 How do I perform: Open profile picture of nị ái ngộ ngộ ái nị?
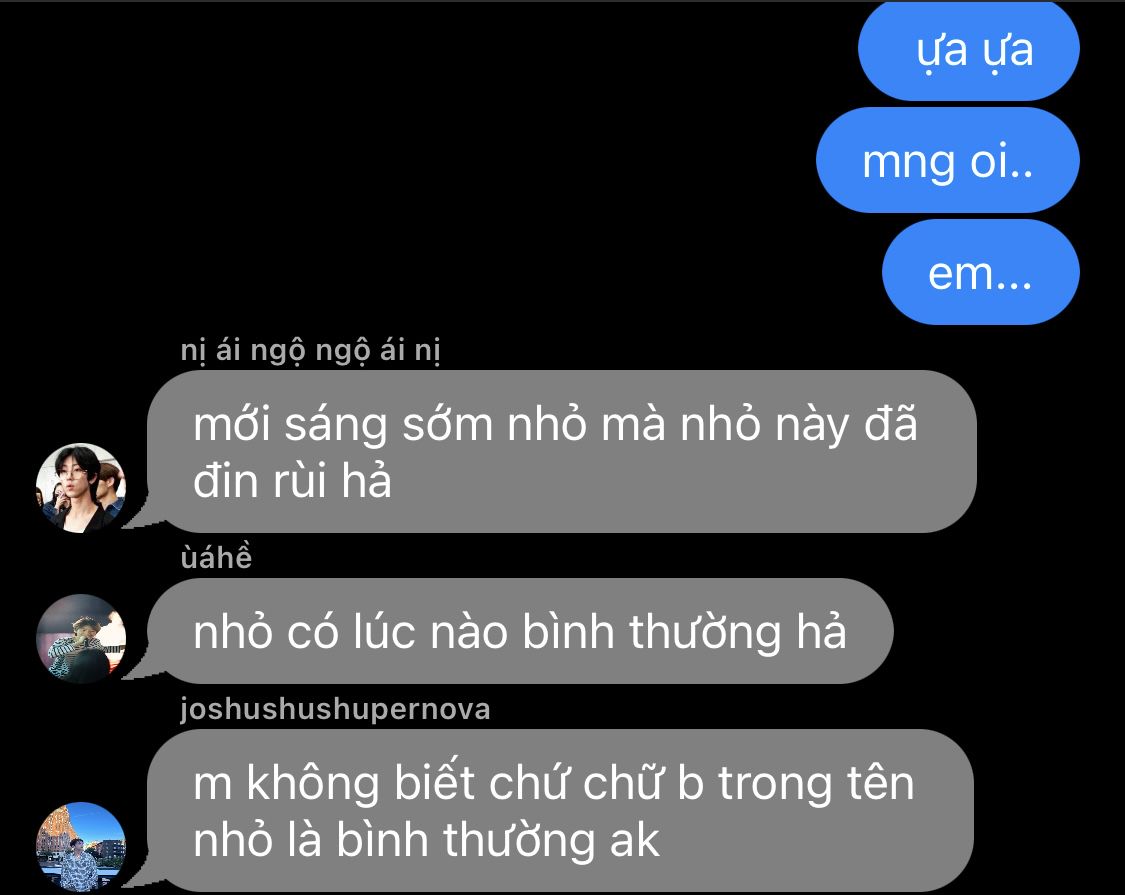(x=81, y=487)
